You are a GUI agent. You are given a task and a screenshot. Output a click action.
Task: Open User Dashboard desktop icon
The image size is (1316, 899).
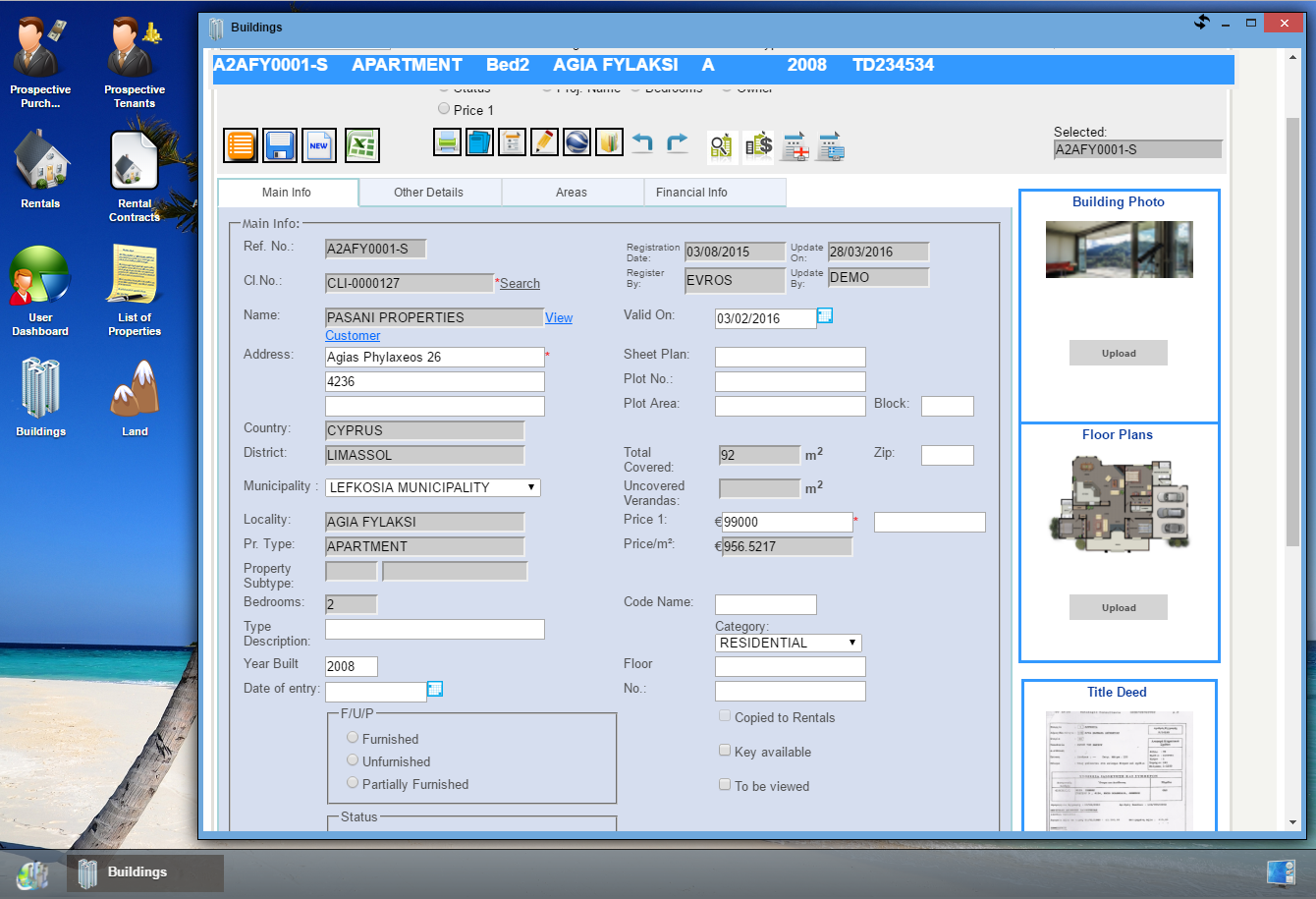pyautogui.click(x=40, y=291)
